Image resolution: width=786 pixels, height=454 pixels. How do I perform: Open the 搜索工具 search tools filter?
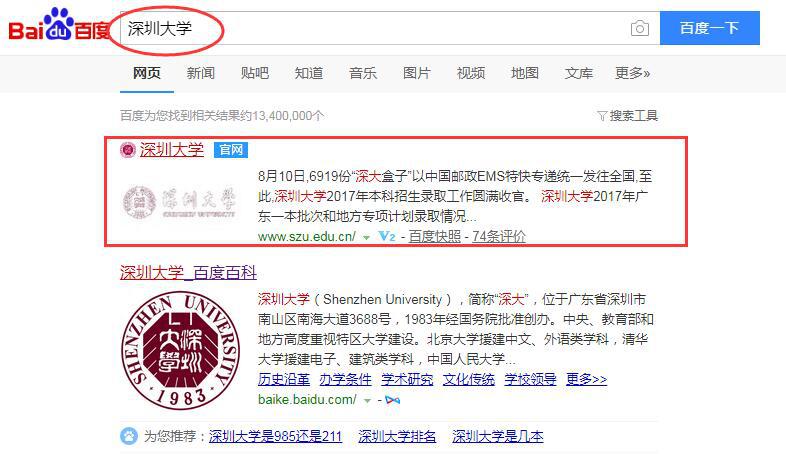[x=627, y=115]
